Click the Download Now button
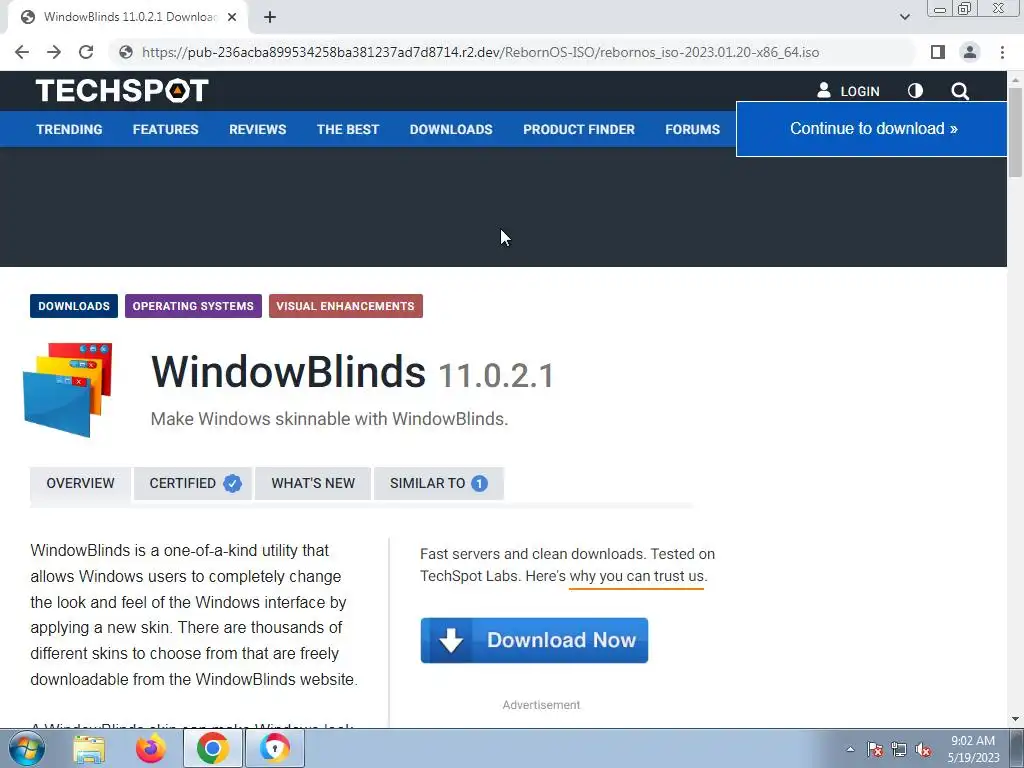The height and width of the screenshot is (768, 1024). pos(534,641)
